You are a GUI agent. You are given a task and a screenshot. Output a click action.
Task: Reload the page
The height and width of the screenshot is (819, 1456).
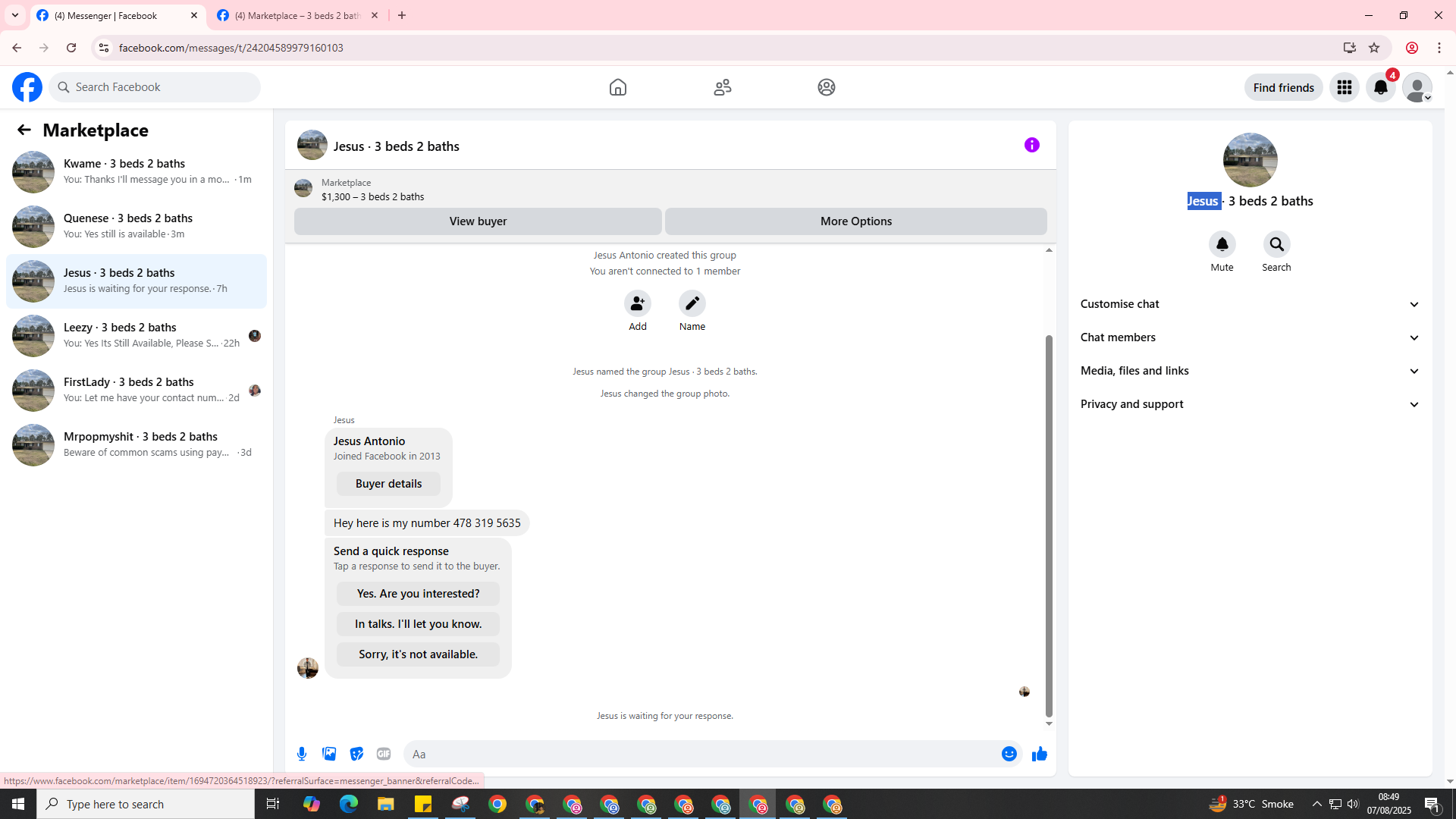point(71,48)
